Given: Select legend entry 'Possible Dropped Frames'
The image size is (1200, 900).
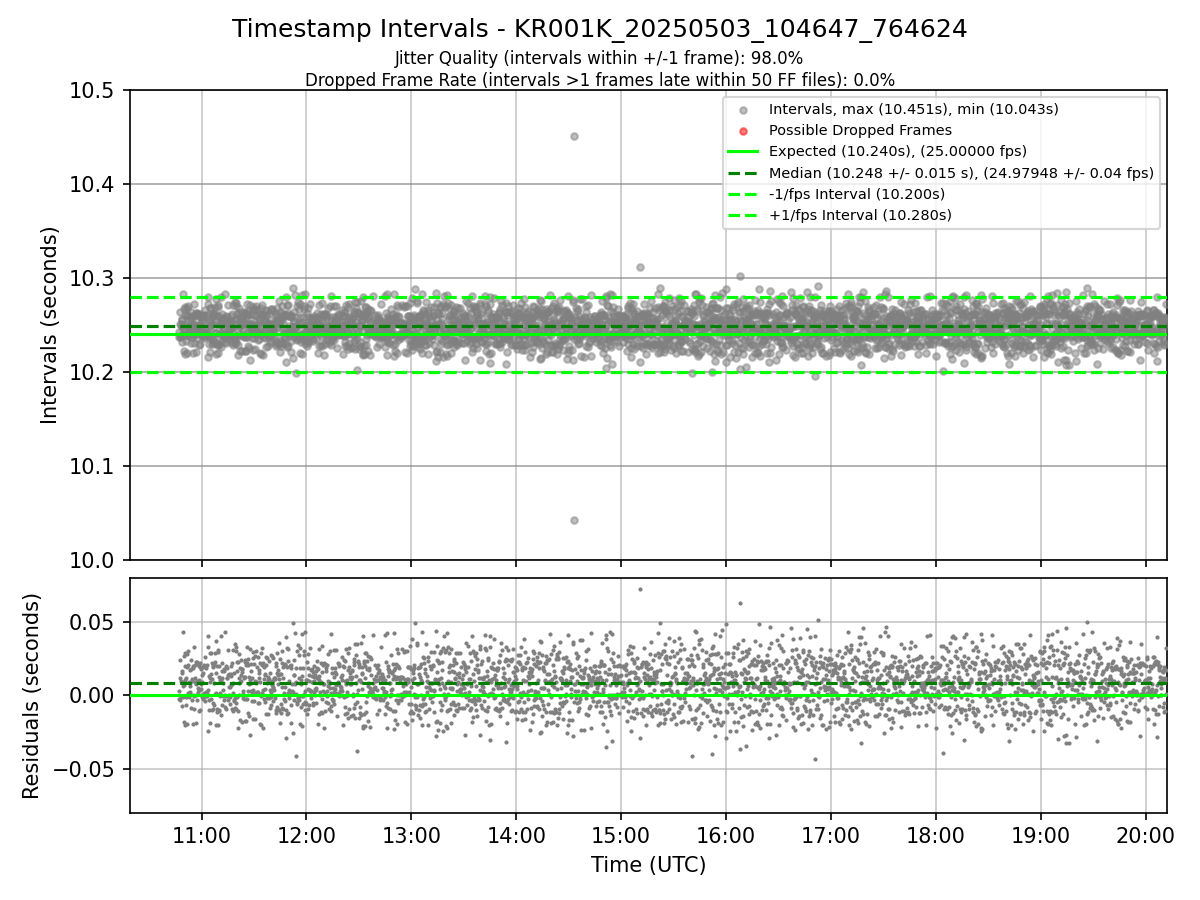Looking at the screenshot, I should pos(860,130).
